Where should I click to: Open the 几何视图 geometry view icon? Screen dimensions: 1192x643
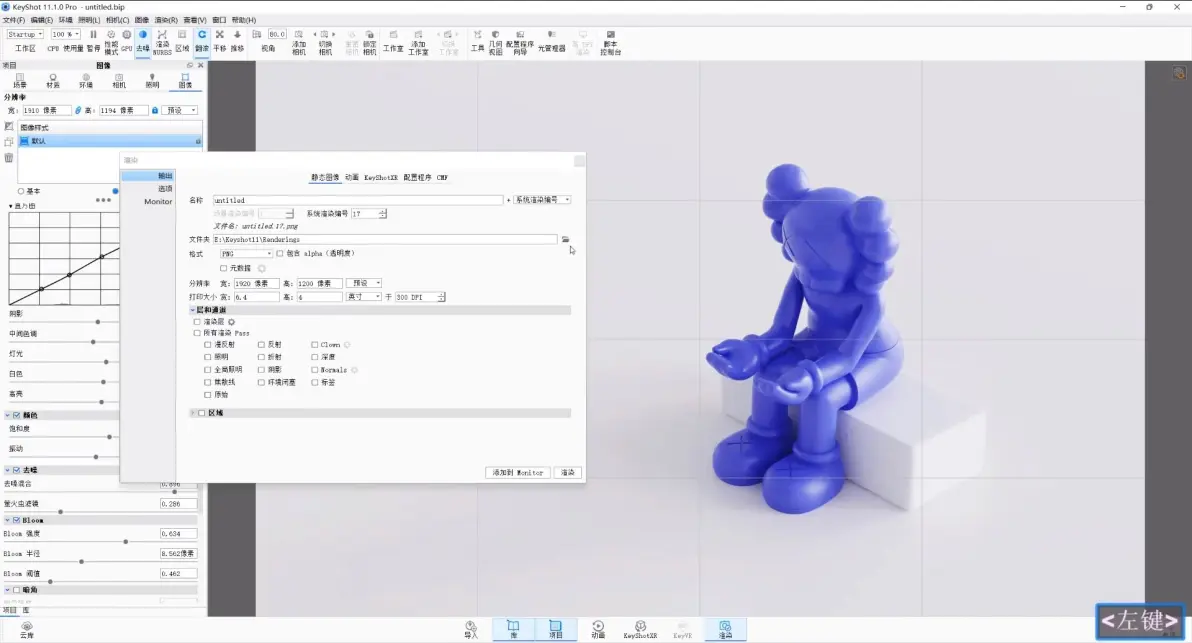pyautogui.click(x=496, y=43)
